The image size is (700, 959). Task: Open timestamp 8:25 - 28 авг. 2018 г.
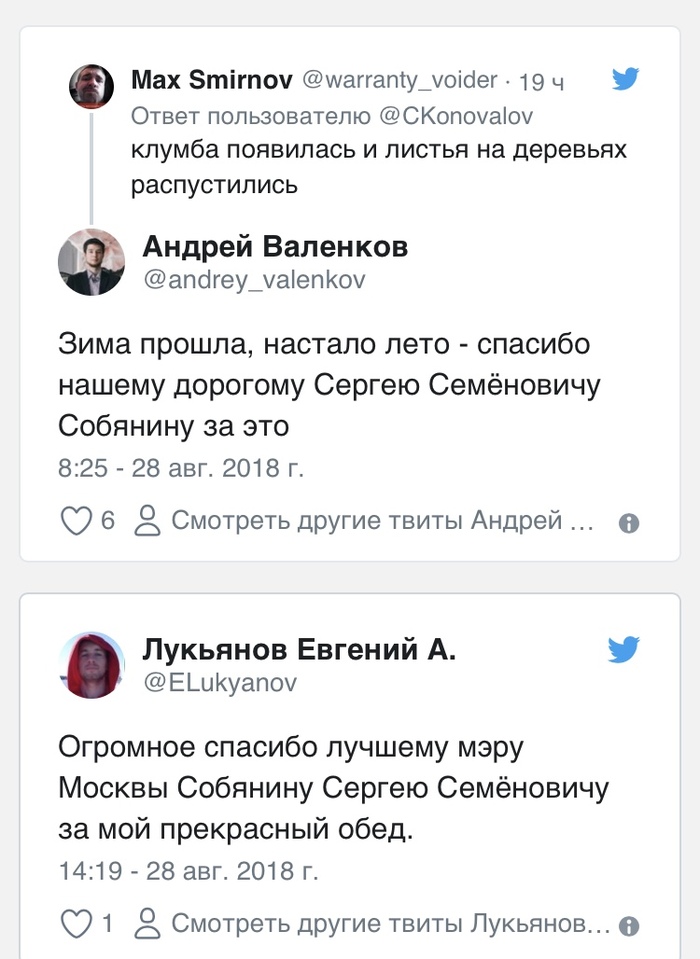[180, 467]
